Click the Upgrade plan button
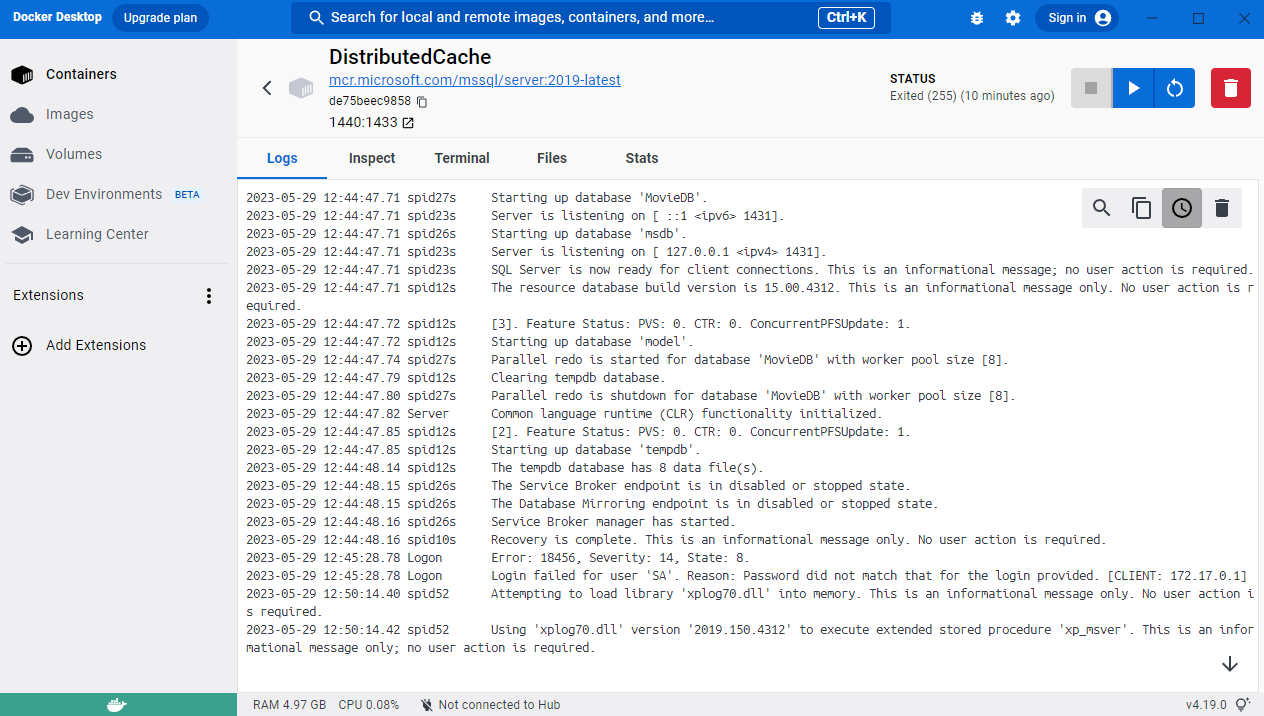 pyautogui.click(x=160, y=18)
